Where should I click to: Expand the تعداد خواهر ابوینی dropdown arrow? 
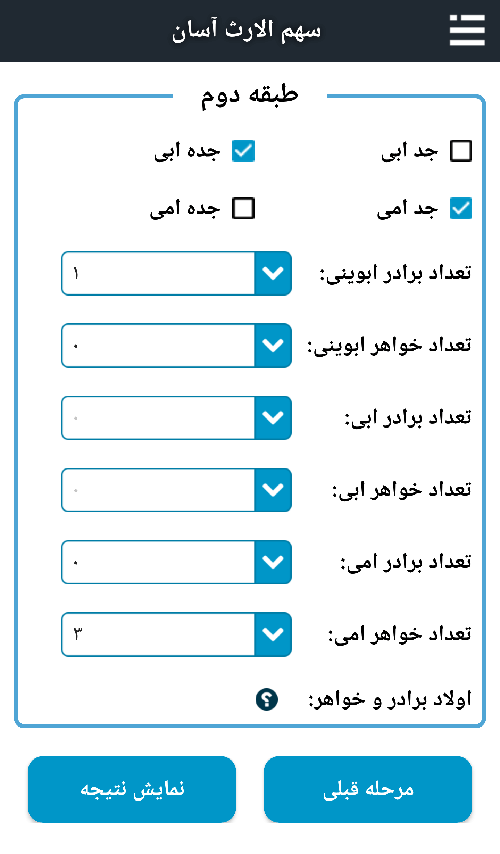[x=273, y=345]
